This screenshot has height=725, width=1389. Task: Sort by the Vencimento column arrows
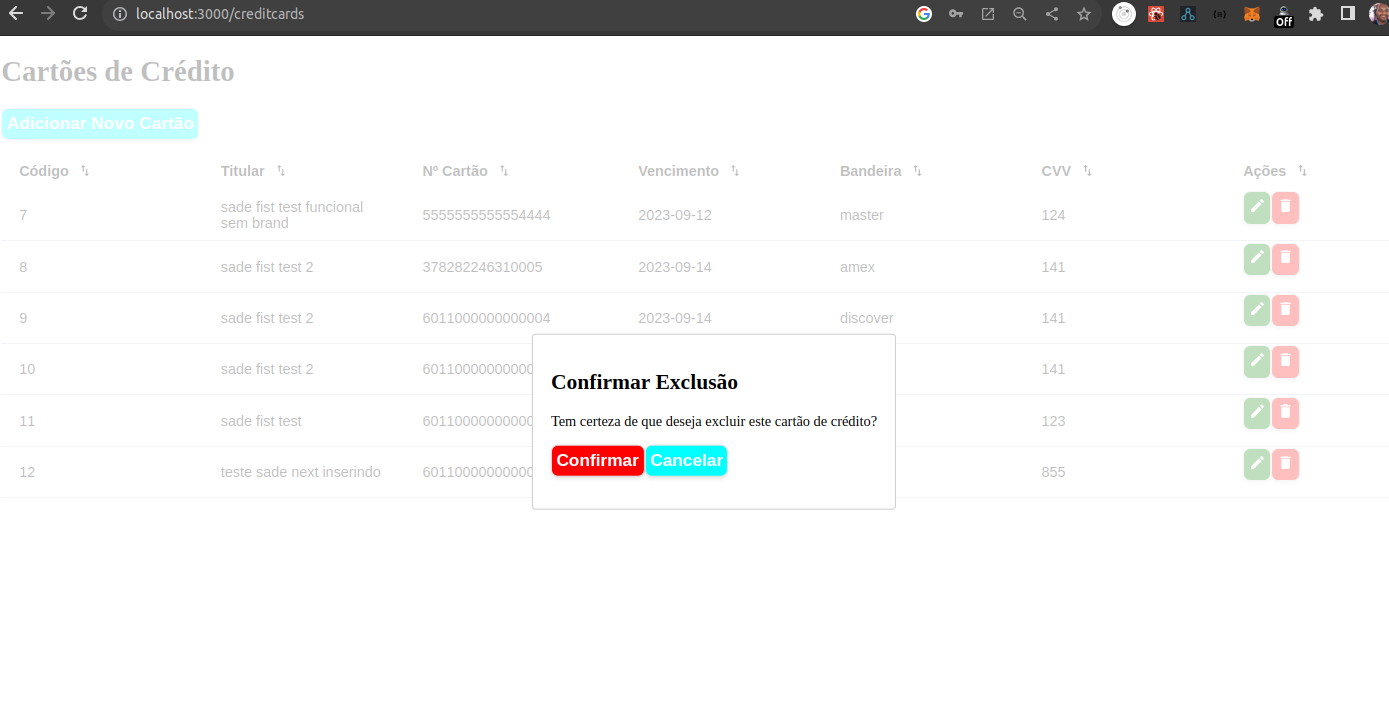[735, 171]
